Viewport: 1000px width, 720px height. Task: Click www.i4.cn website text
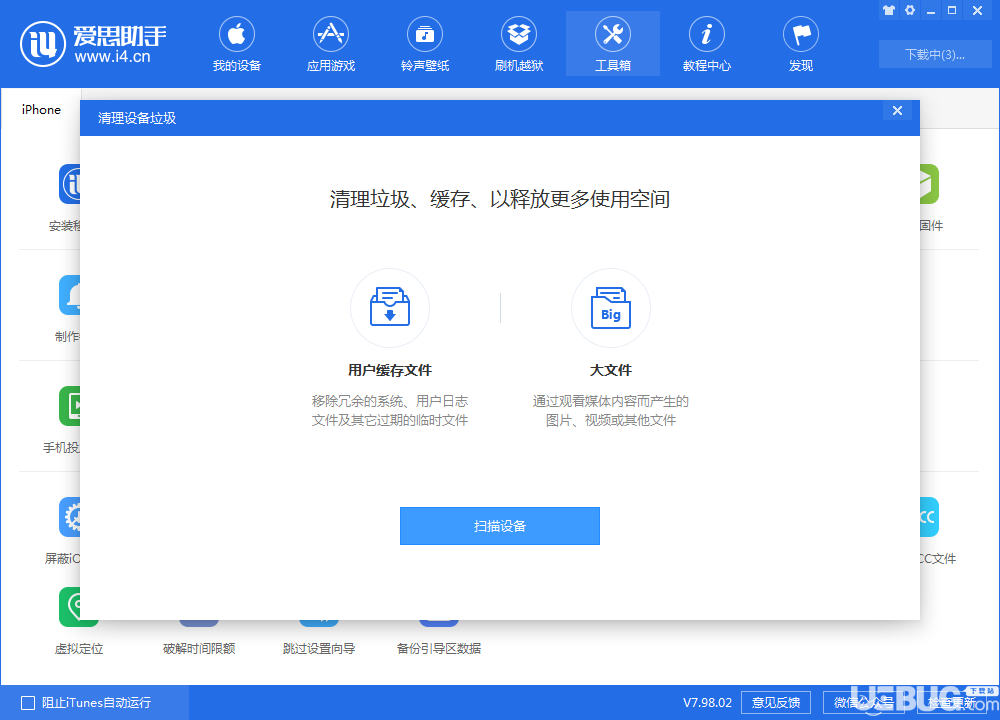coord(112,57)
